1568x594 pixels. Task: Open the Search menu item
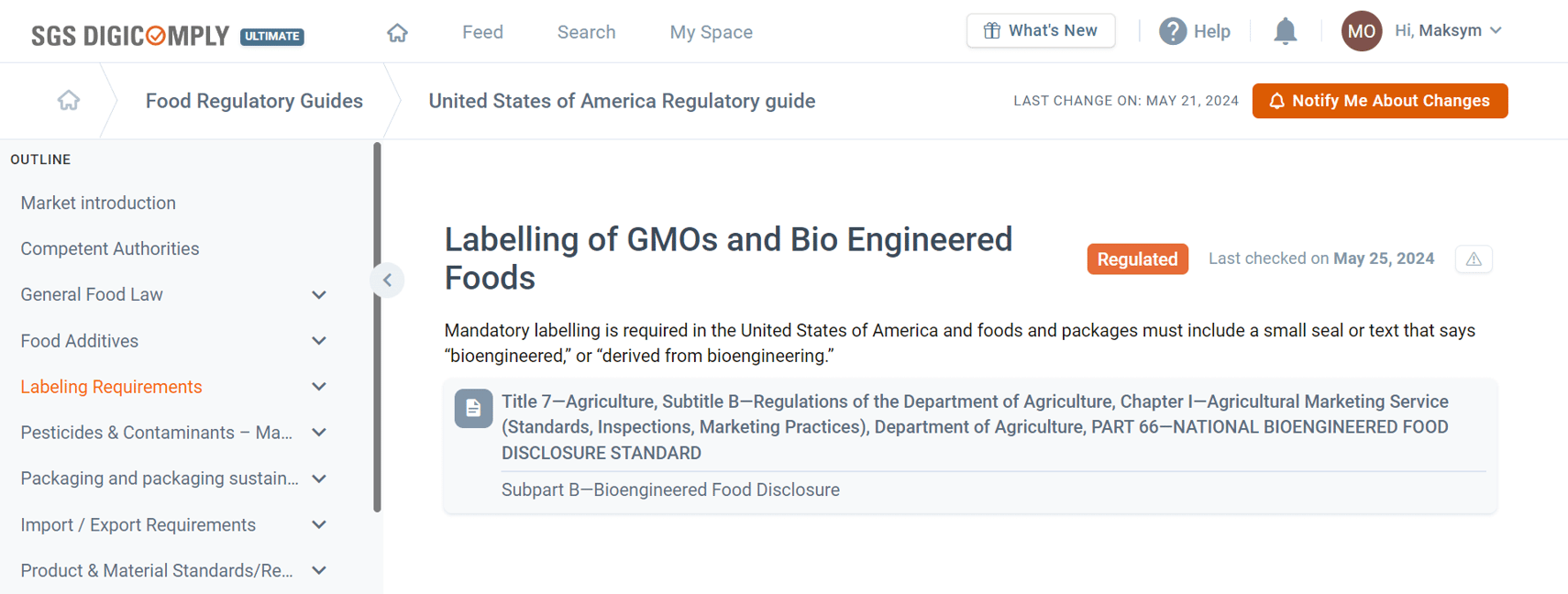[586, 31]
